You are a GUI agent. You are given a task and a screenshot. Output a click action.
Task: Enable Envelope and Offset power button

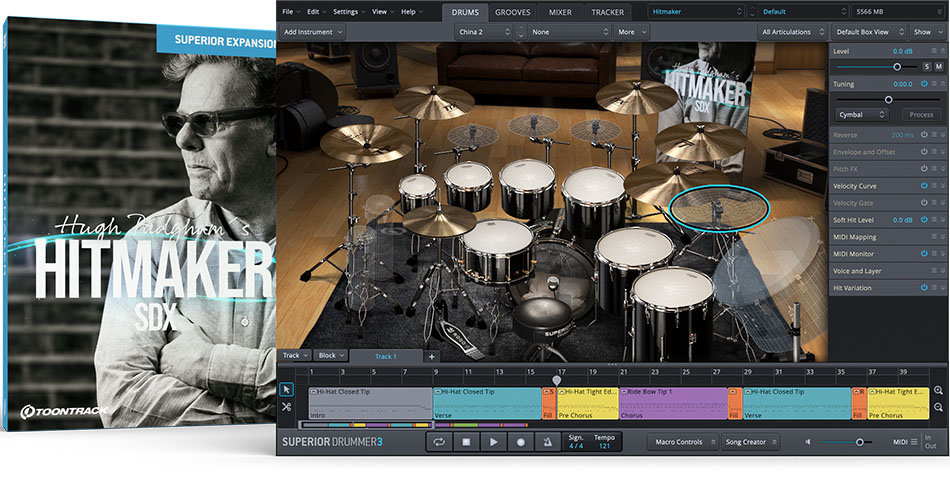coord(924,152)
